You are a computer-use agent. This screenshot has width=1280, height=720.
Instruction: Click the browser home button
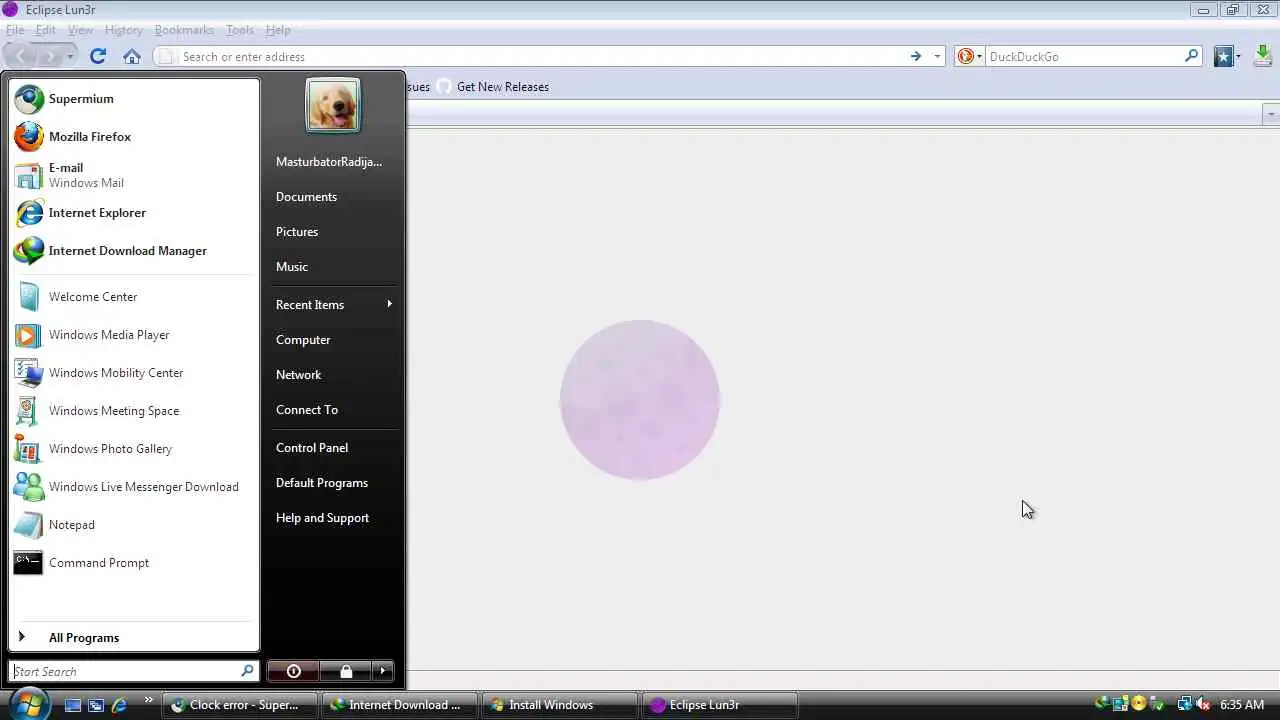click(132, 56)
